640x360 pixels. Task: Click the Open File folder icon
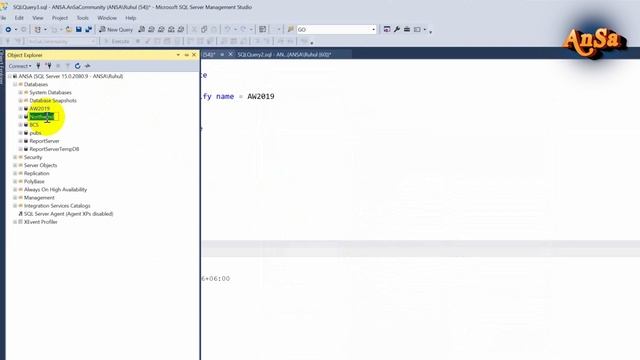pyautogui.click(x=69, y=29)
